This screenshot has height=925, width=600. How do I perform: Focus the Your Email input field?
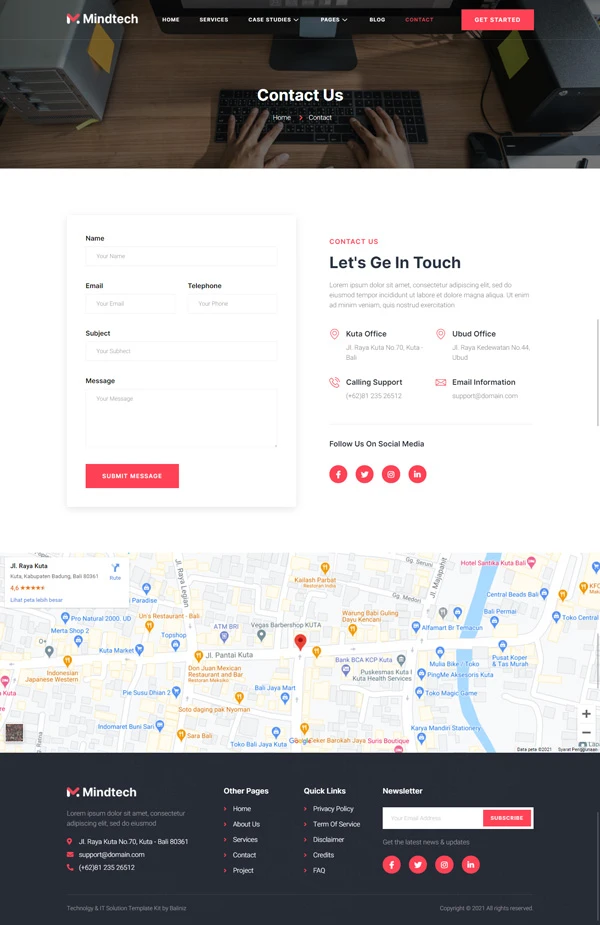(130, 303)
